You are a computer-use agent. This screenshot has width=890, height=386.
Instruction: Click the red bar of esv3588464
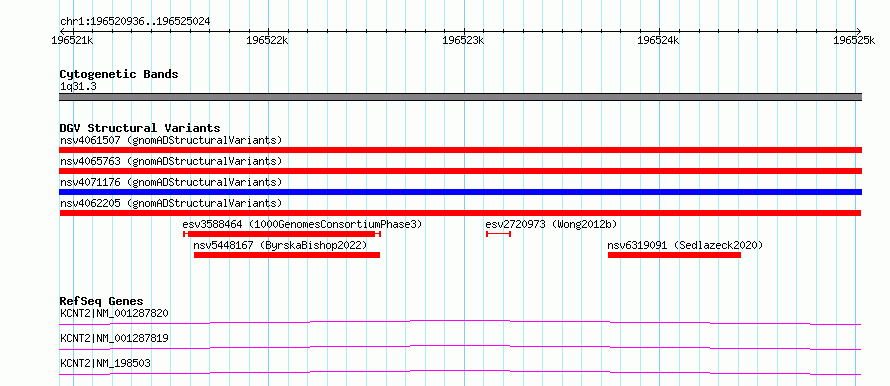coord(282,234)
